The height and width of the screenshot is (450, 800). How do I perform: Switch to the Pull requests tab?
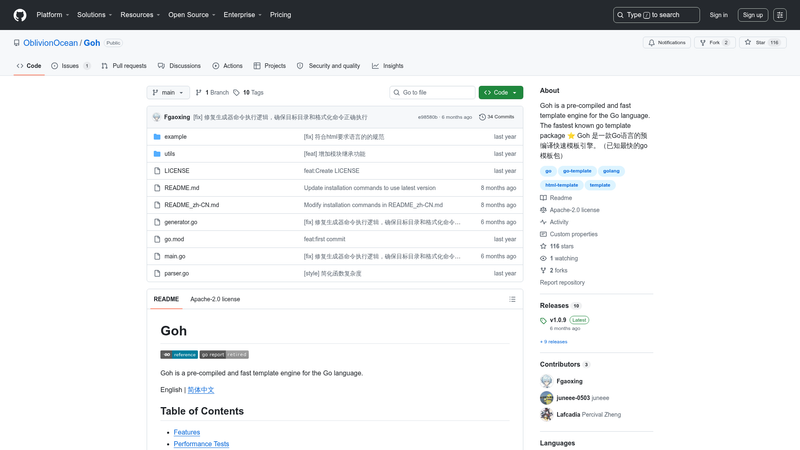click(124, 66)
